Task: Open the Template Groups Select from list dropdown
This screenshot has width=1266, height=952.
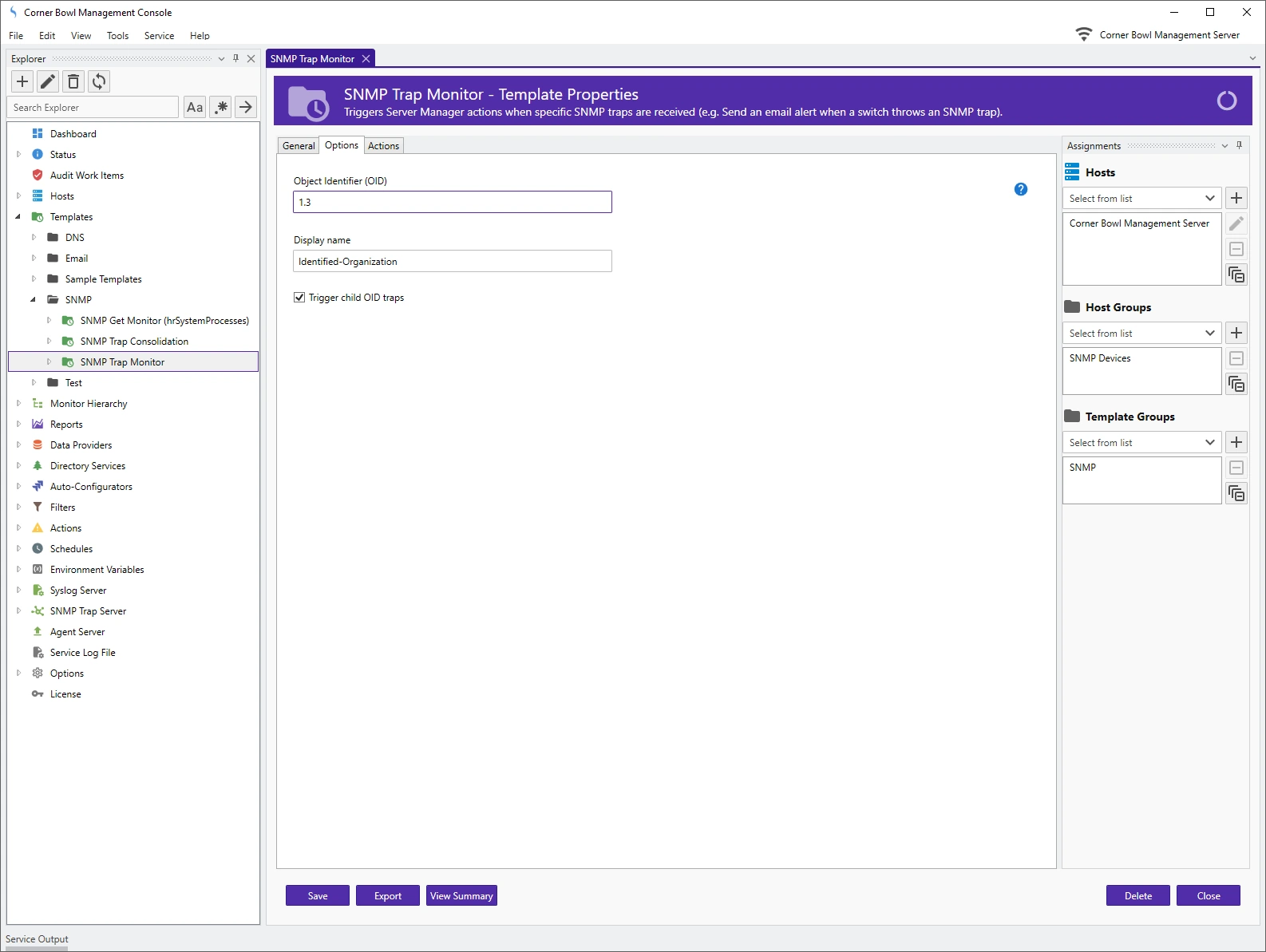Action: coord(1141,442)
